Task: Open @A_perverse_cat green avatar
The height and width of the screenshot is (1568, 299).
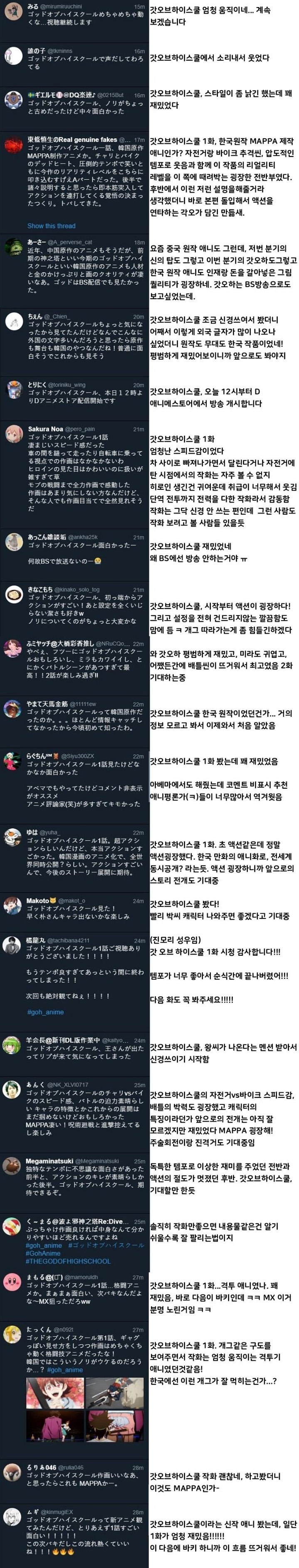Action: (x=13, y=247)
